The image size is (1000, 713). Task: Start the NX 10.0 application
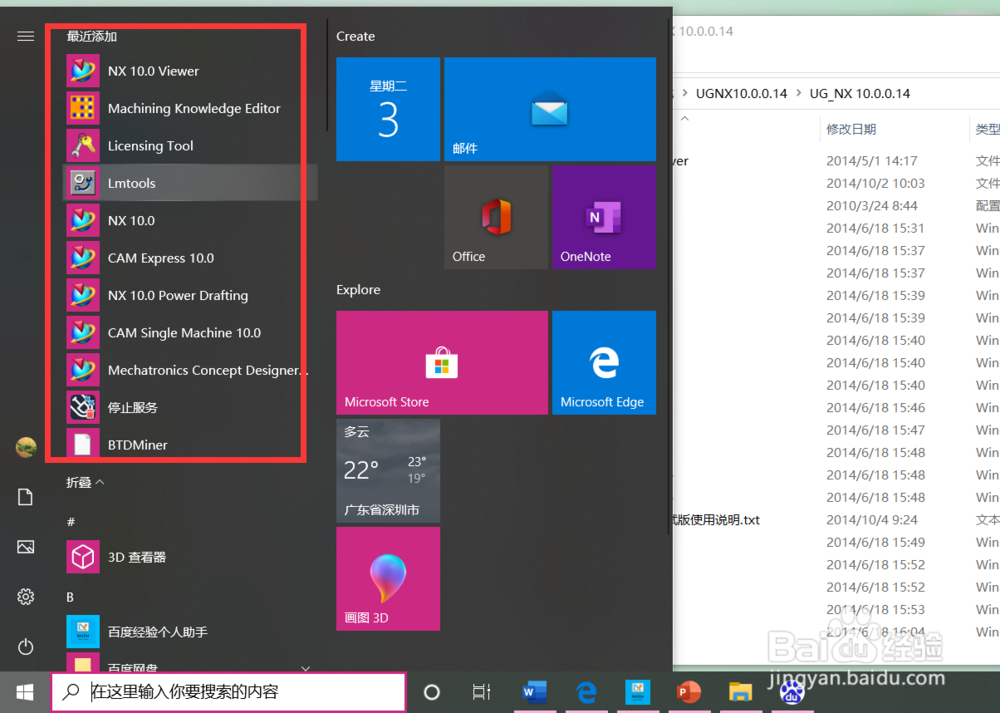click(190, 221)
